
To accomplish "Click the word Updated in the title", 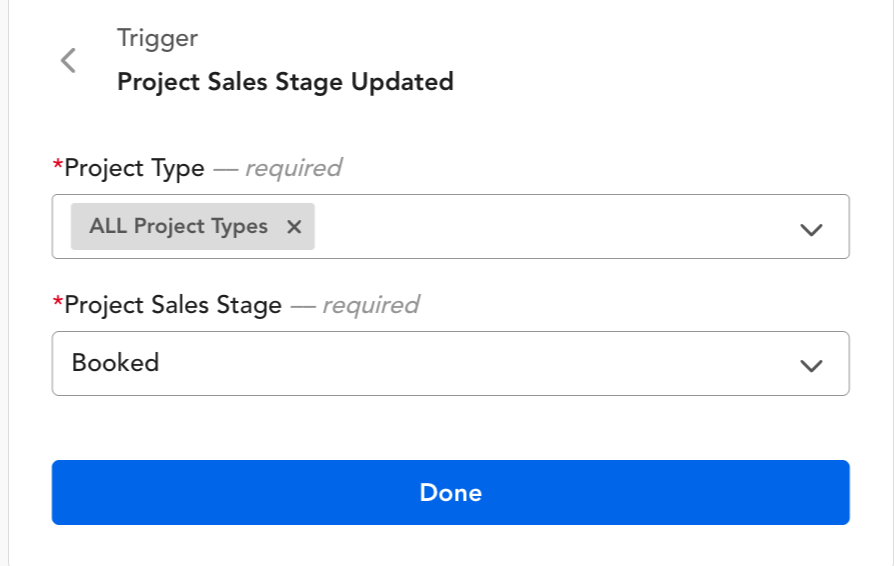I will [x=402, y=82].
